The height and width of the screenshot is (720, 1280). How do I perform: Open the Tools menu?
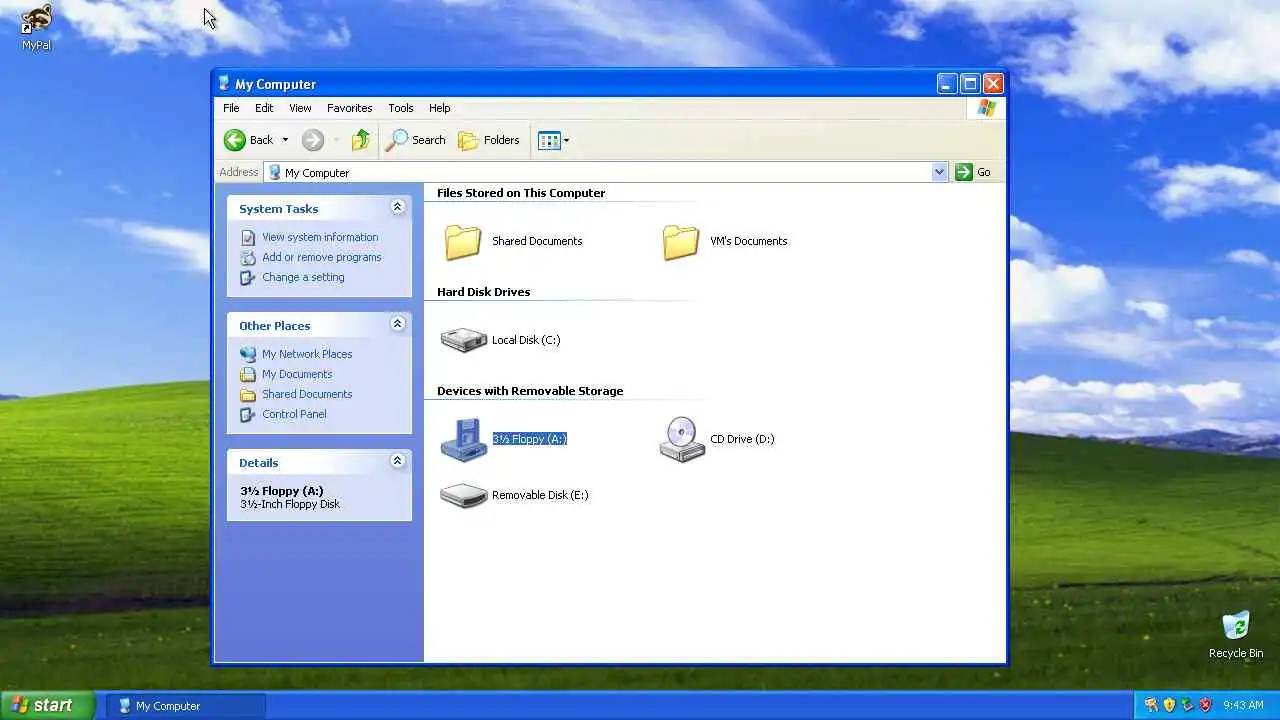click(401, 108)
